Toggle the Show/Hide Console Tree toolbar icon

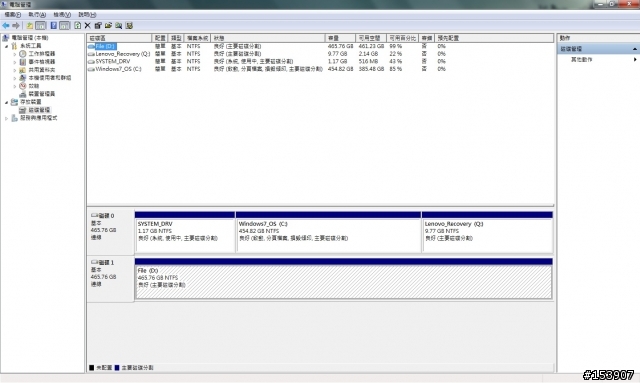(x=40, y=26)
